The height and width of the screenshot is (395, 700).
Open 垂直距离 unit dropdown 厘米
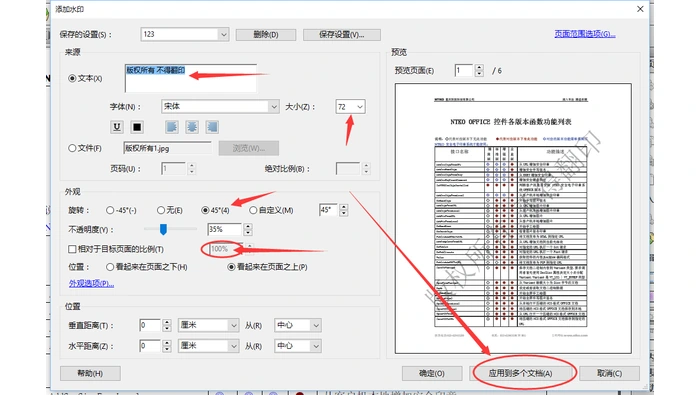pos(208,325)
